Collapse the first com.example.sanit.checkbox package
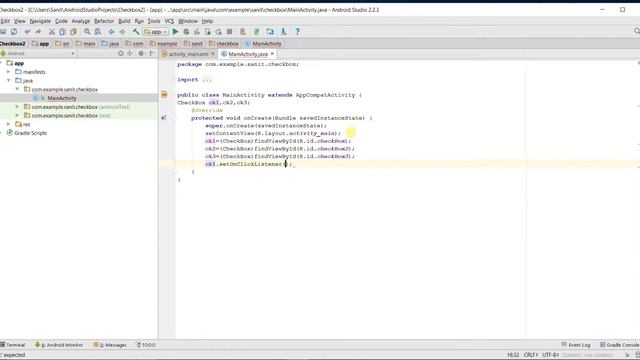Screen dimensions: 640x360 17,89
